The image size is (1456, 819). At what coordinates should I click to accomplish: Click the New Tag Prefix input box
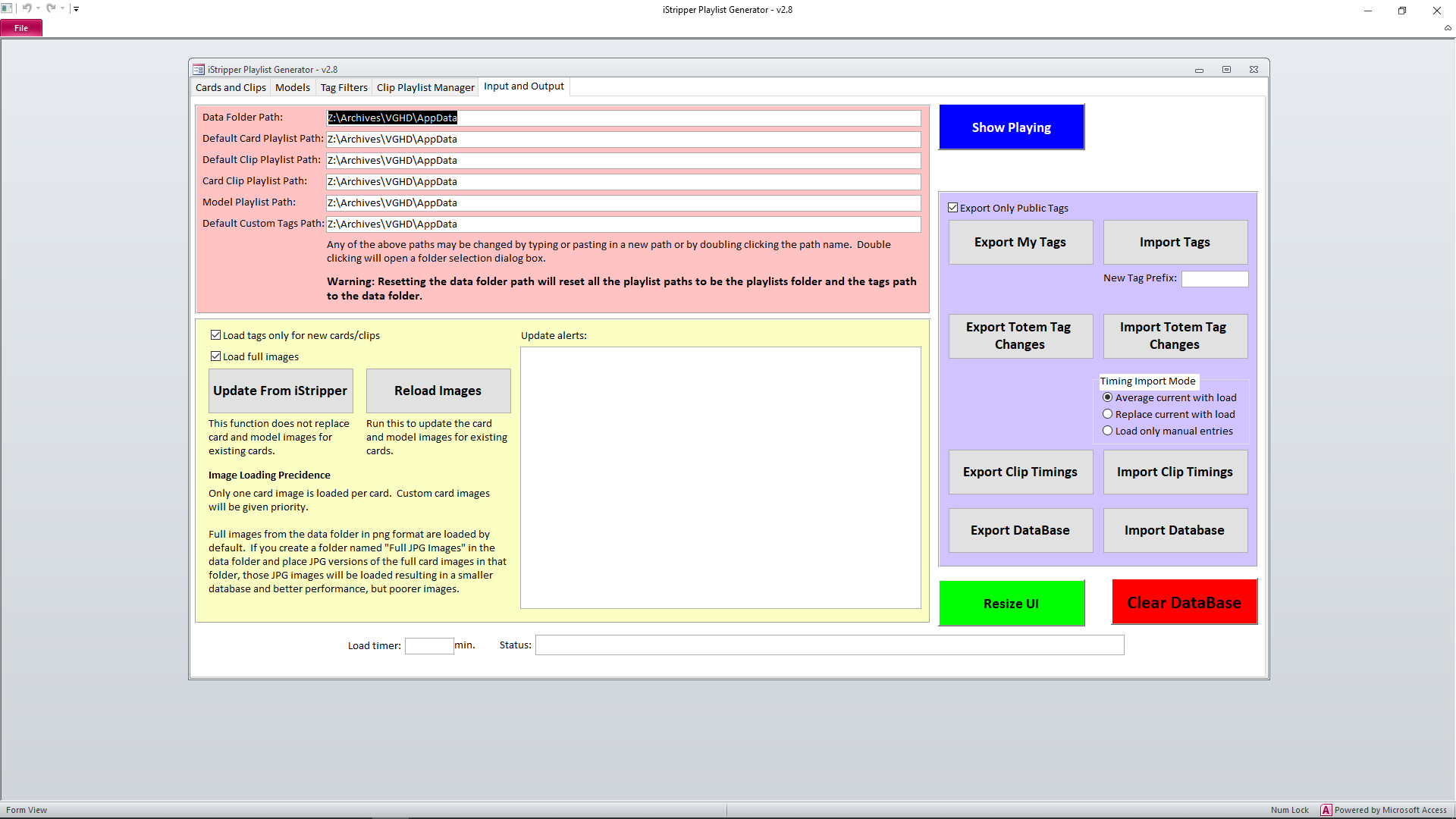1215,278
